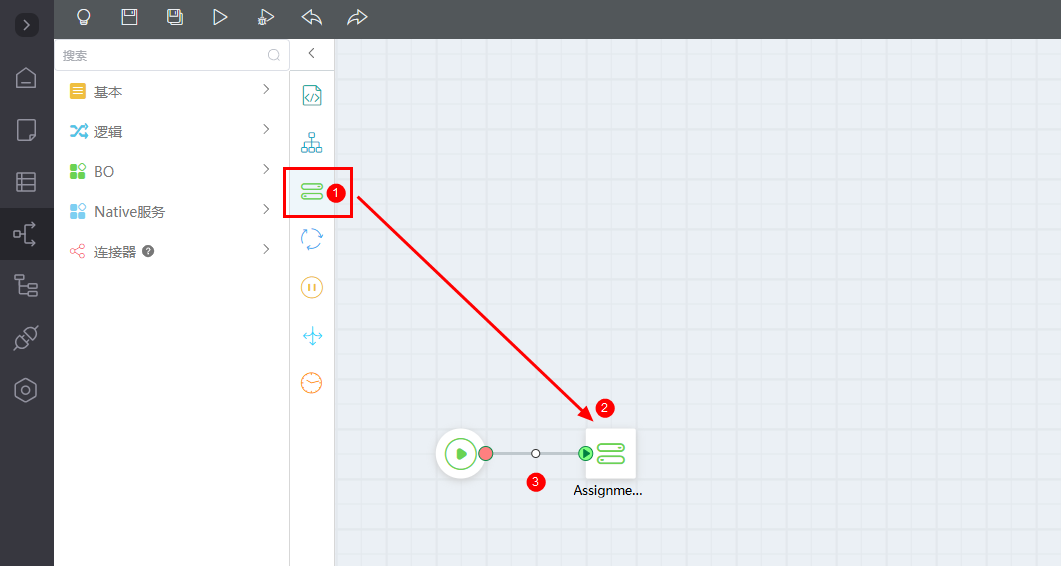1061x566 pixels.
Task: Expand the BO category arrow
Action: pos(266,169)
